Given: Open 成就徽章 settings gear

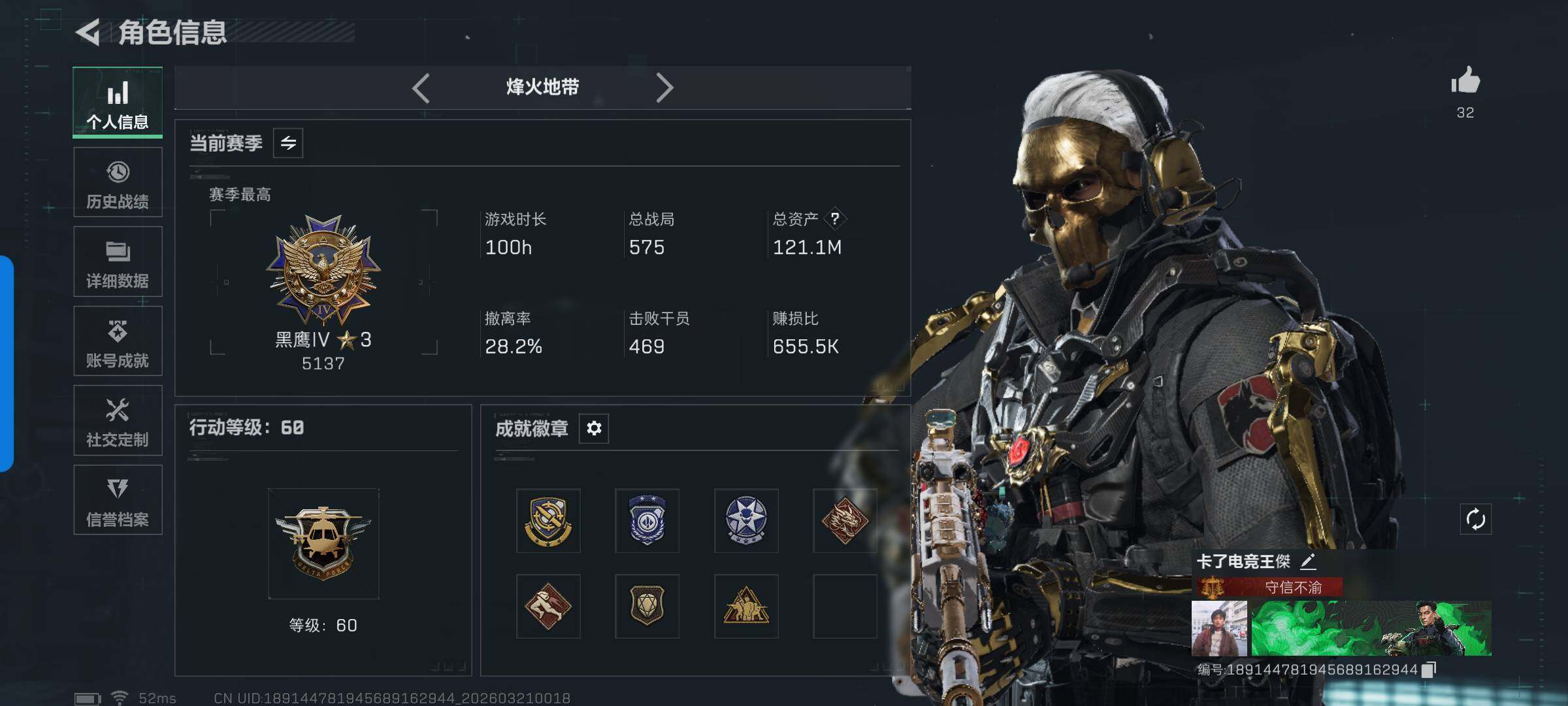Looking at the screenshot, I should click(x=594, y=428).
